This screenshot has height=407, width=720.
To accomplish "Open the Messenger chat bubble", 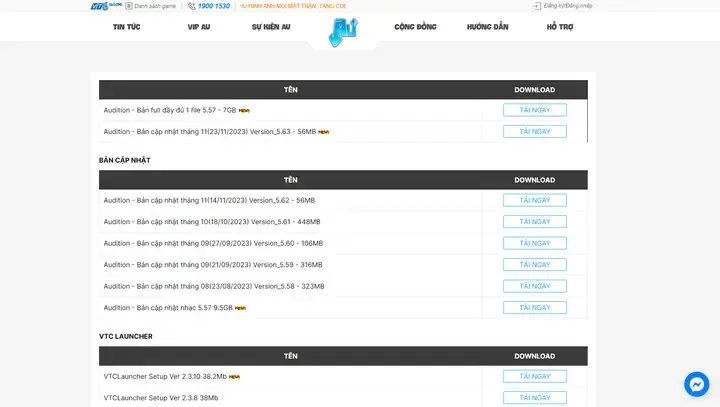I will [696, 384].
